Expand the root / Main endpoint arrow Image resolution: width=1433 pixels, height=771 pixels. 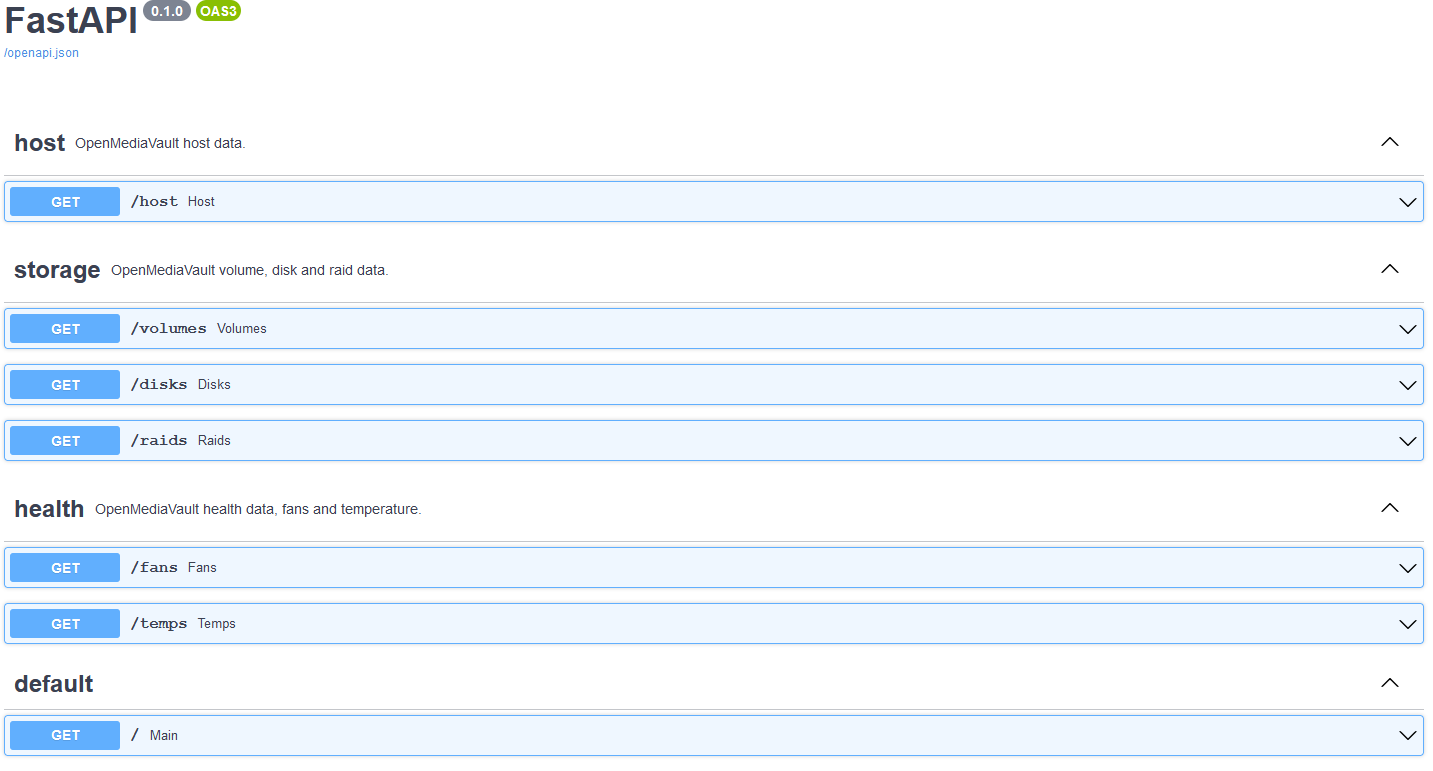1408,736
